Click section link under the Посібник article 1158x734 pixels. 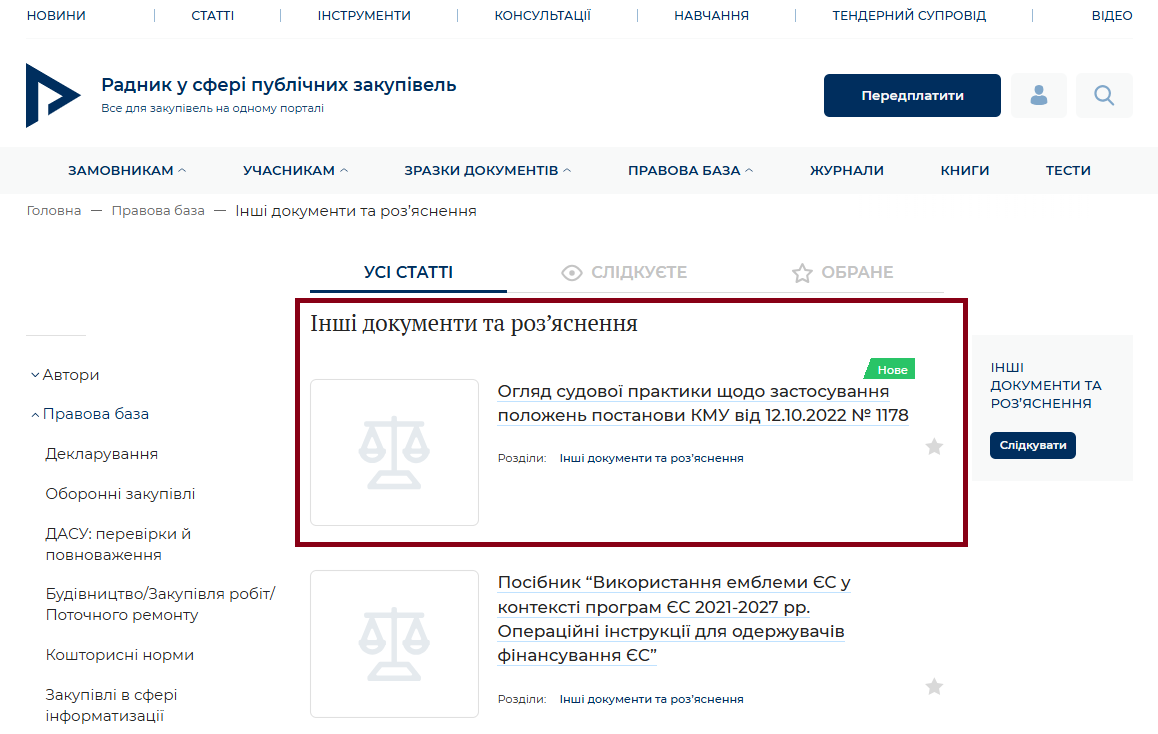[x=651, y=699]
